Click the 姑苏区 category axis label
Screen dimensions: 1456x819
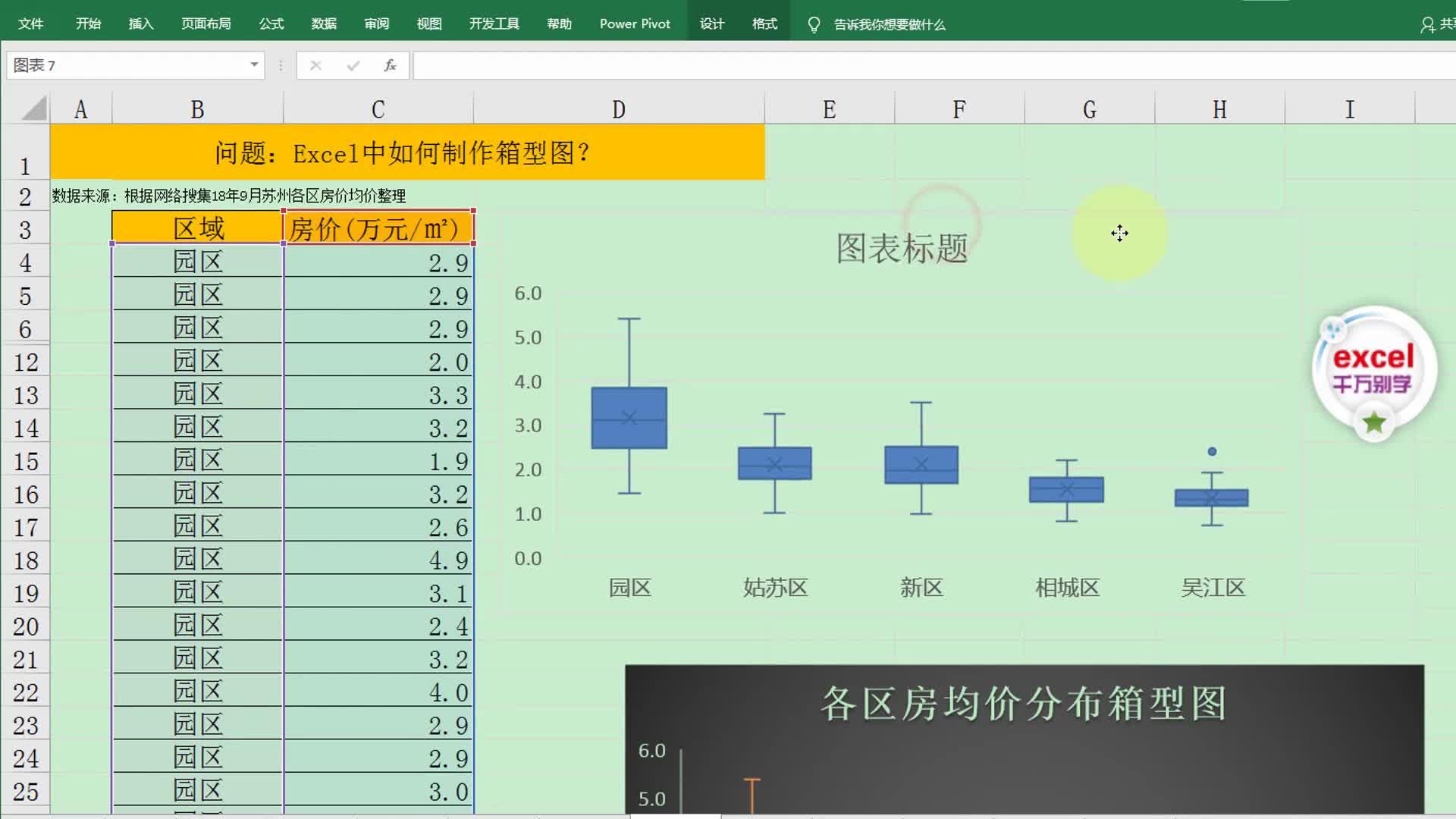pos(775,588)
